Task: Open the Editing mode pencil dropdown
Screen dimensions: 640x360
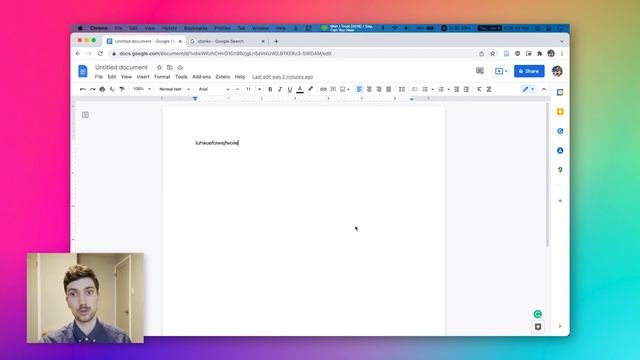Action: (528, 89)
